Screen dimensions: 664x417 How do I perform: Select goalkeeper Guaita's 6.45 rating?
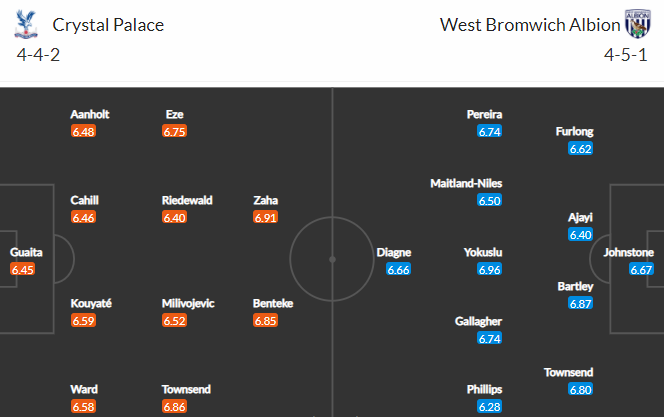point(22,269)
